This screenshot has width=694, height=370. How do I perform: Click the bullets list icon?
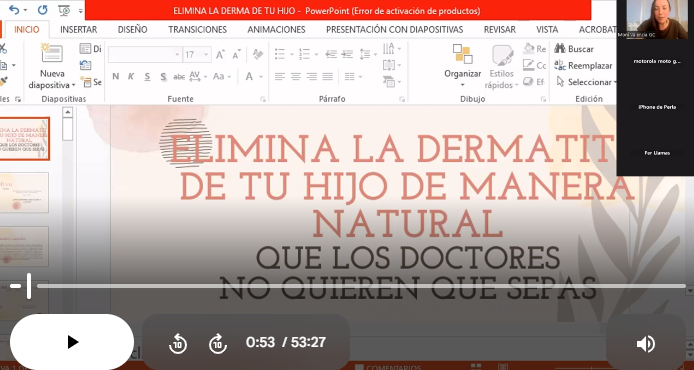[x=280, y=54]
